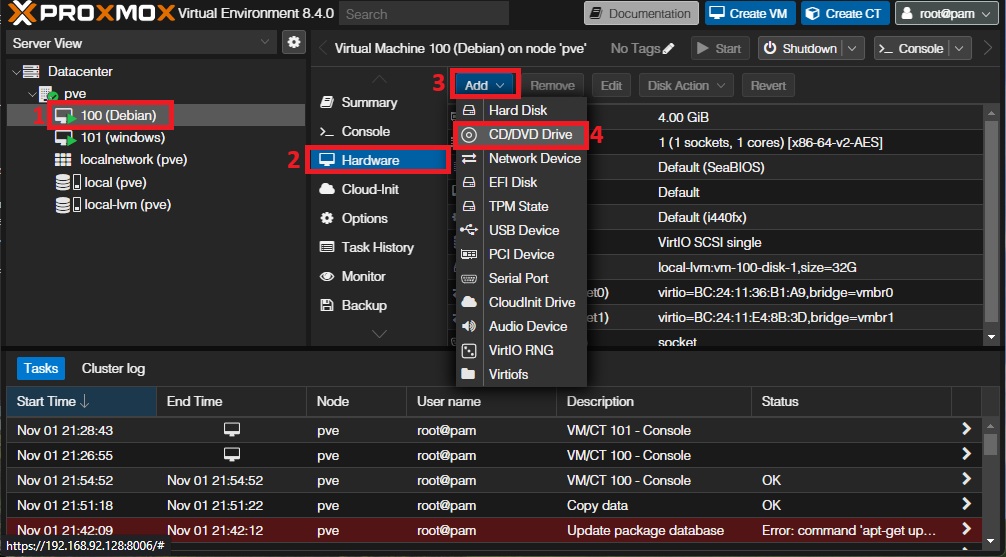1006x557 pixels.
Task: Click the Remove button
Action: [x=552, y=85]
